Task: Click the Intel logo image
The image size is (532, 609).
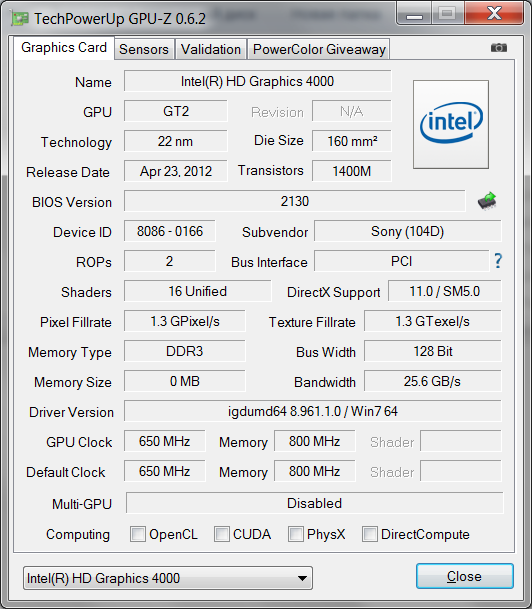Action: click(x=451, y=124)
